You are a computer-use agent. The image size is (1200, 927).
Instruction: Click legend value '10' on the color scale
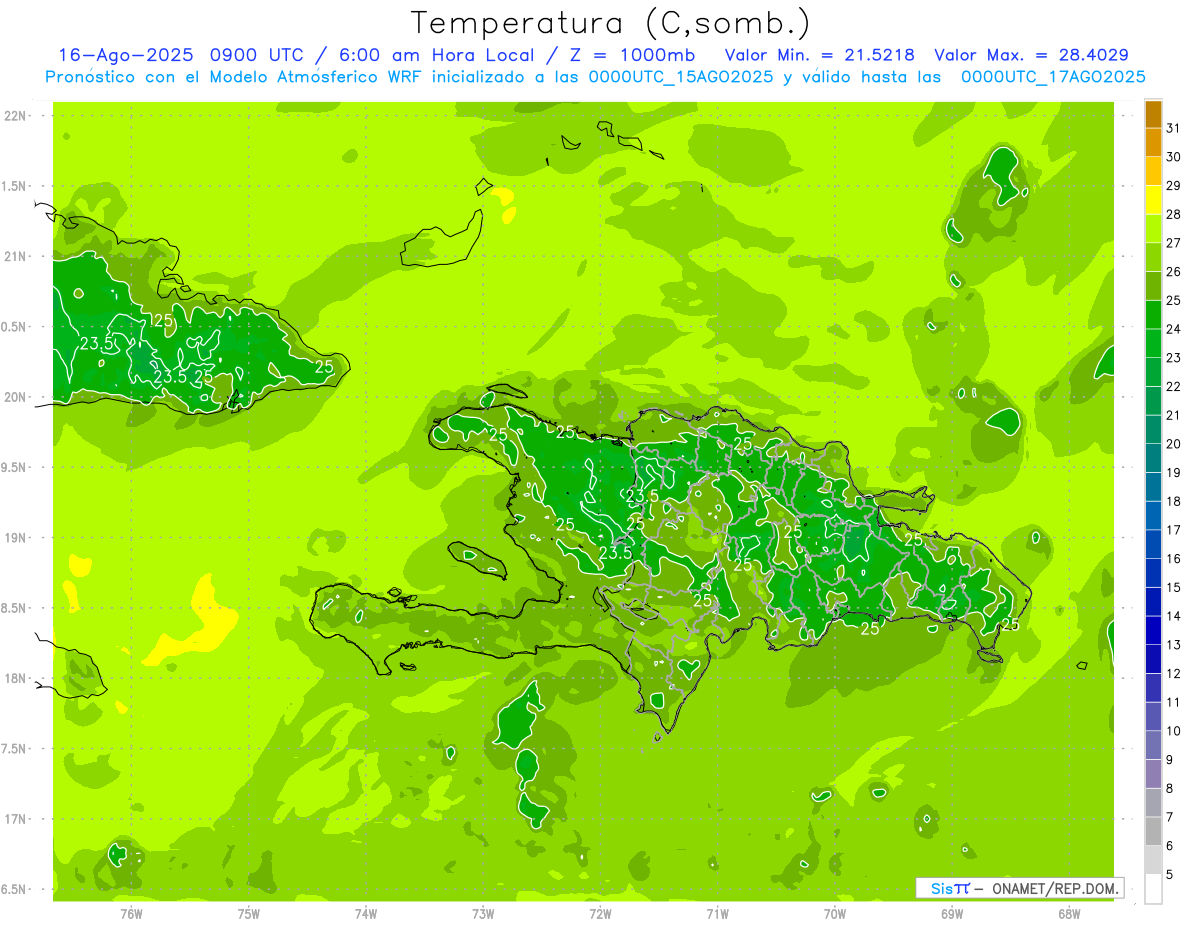coord(1173,731)
